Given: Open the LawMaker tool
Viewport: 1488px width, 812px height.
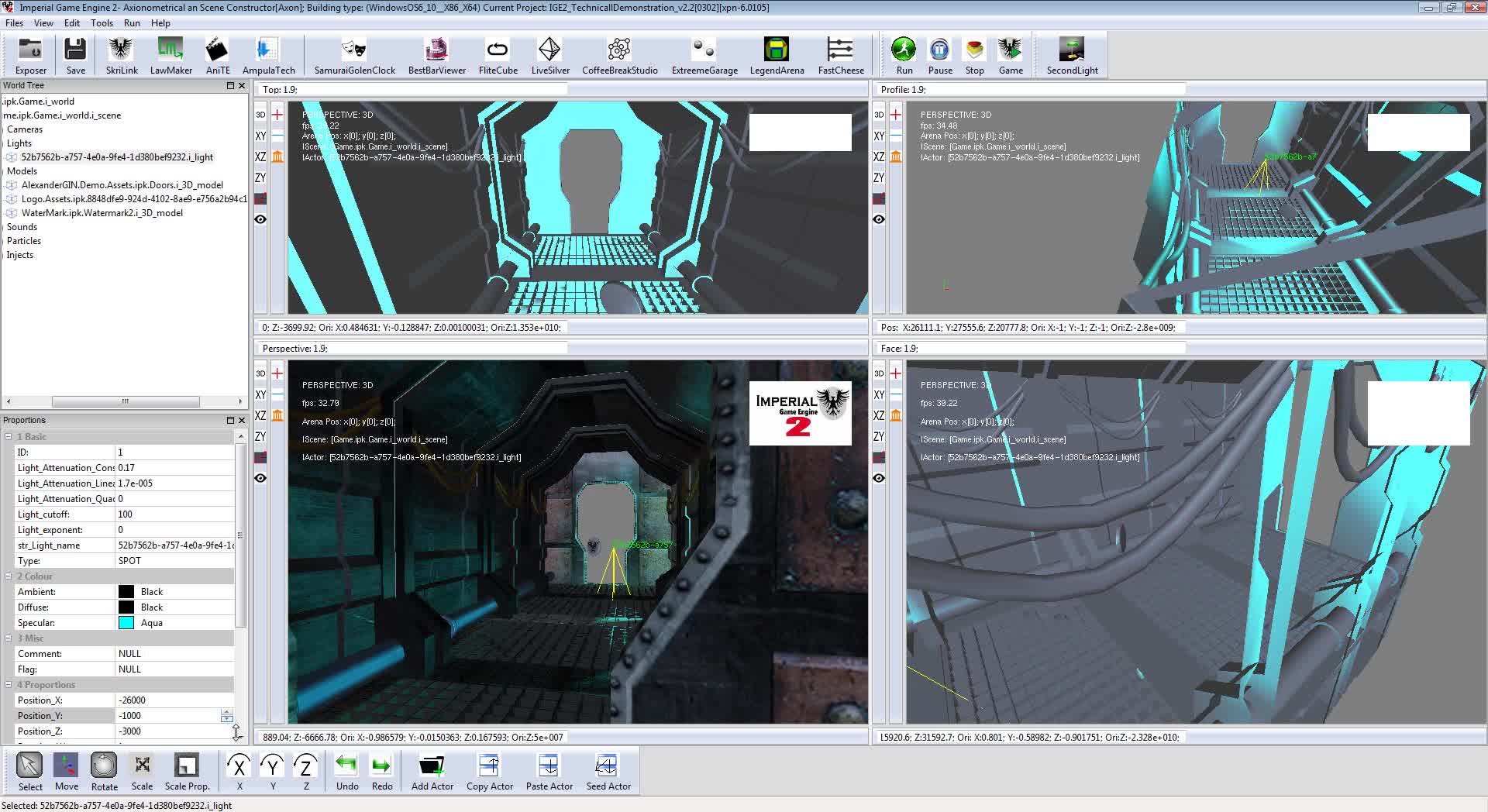Looking at the screenshot, I should coord(170,56).
